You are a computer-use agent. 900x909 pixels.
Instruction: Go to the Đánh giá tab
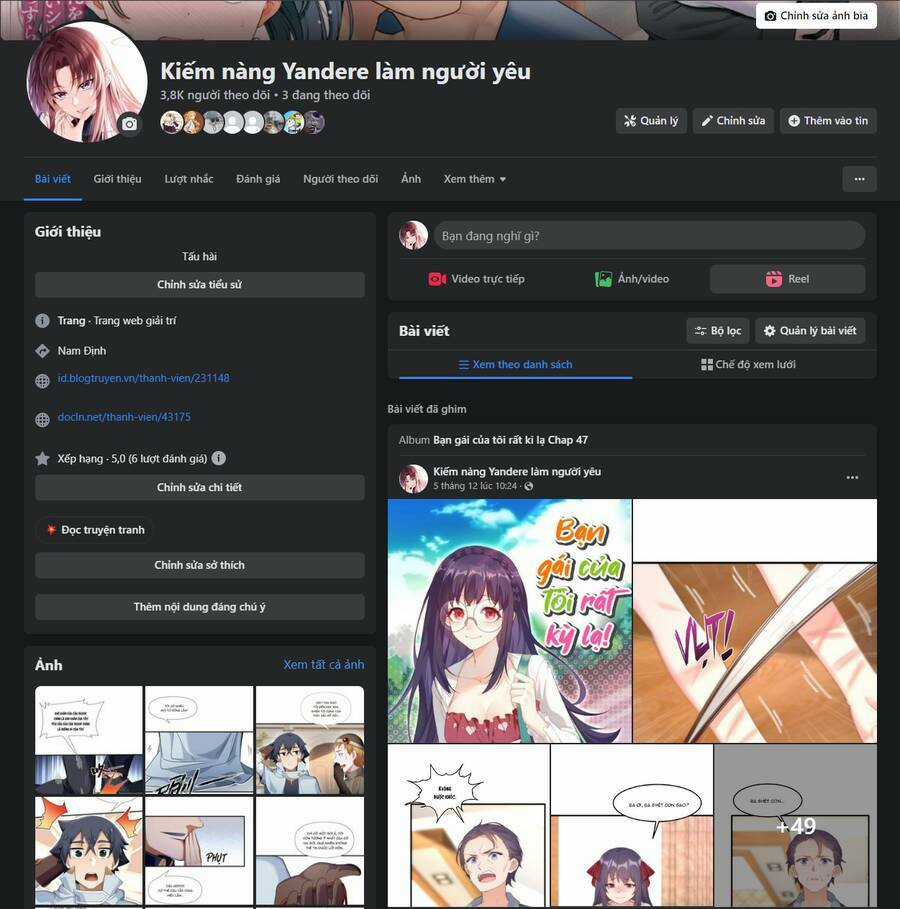click(258, 179)
